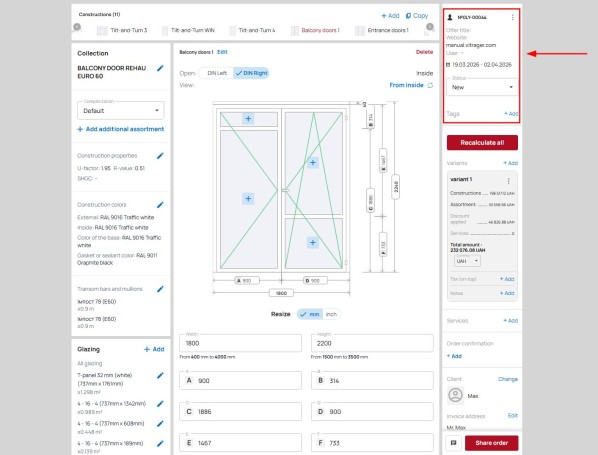Image resolution: width=598 pixels, height=455 pixels.
Task: Select DIN Left opening direction
Action: 216,73
